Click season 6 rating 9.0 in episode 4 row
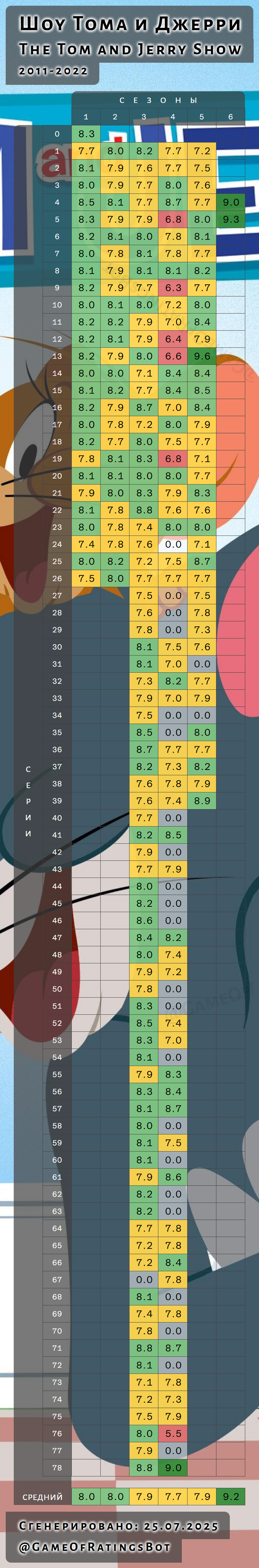The image size is (259, 1568). point(231,202)
